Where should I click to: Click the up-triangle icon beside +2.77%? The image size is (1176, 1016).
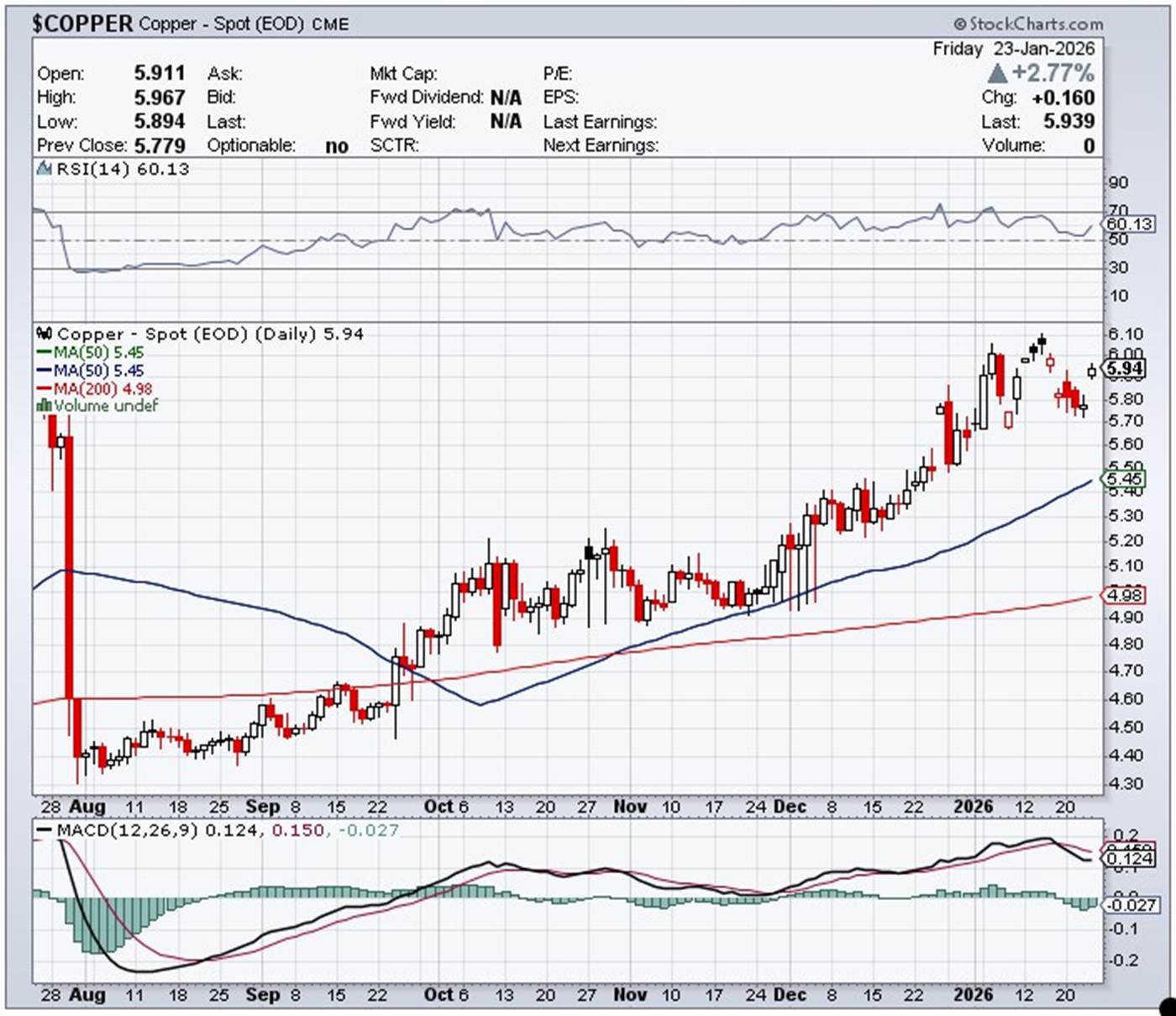point(997,73)
